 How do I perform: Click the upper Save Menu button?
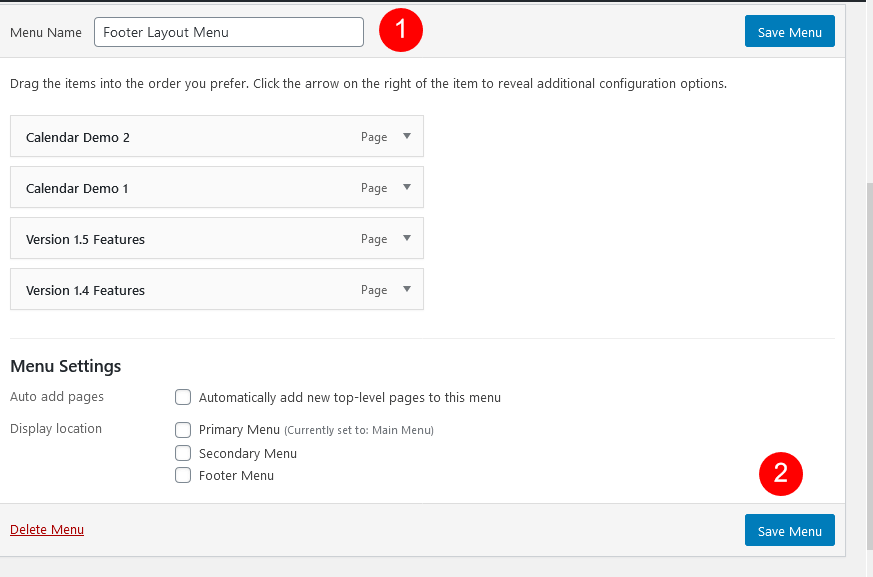click(x=789, y=31)
